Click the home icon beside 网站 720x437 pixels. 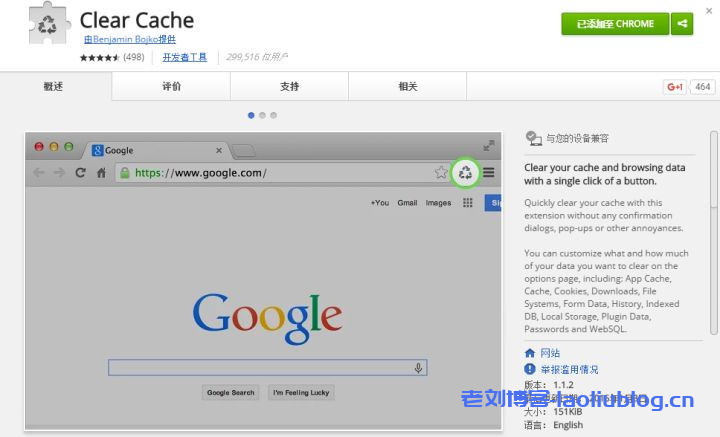[x=530, y=353]
